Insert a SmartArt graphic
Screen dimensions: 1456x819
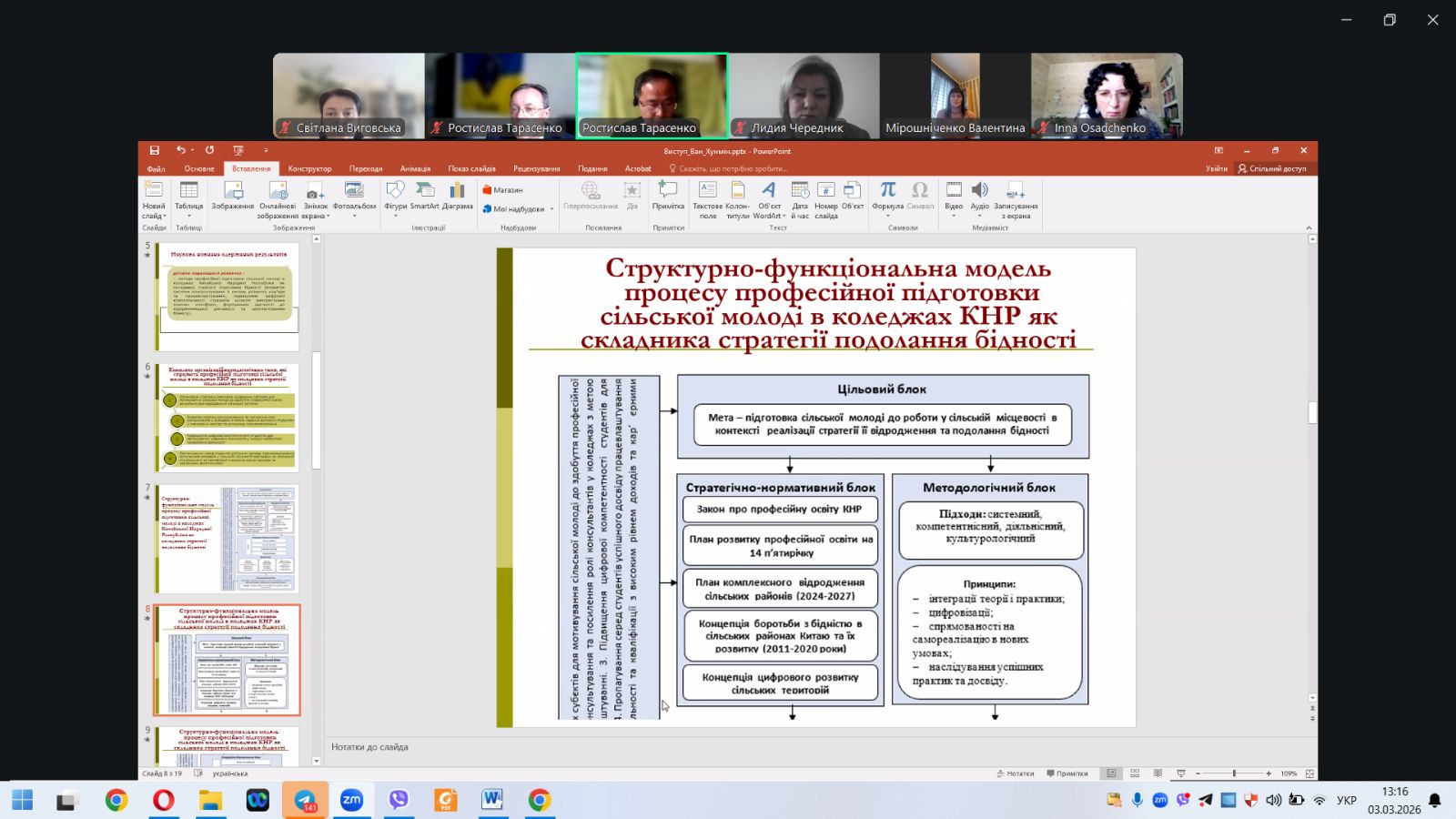point(424,195)
